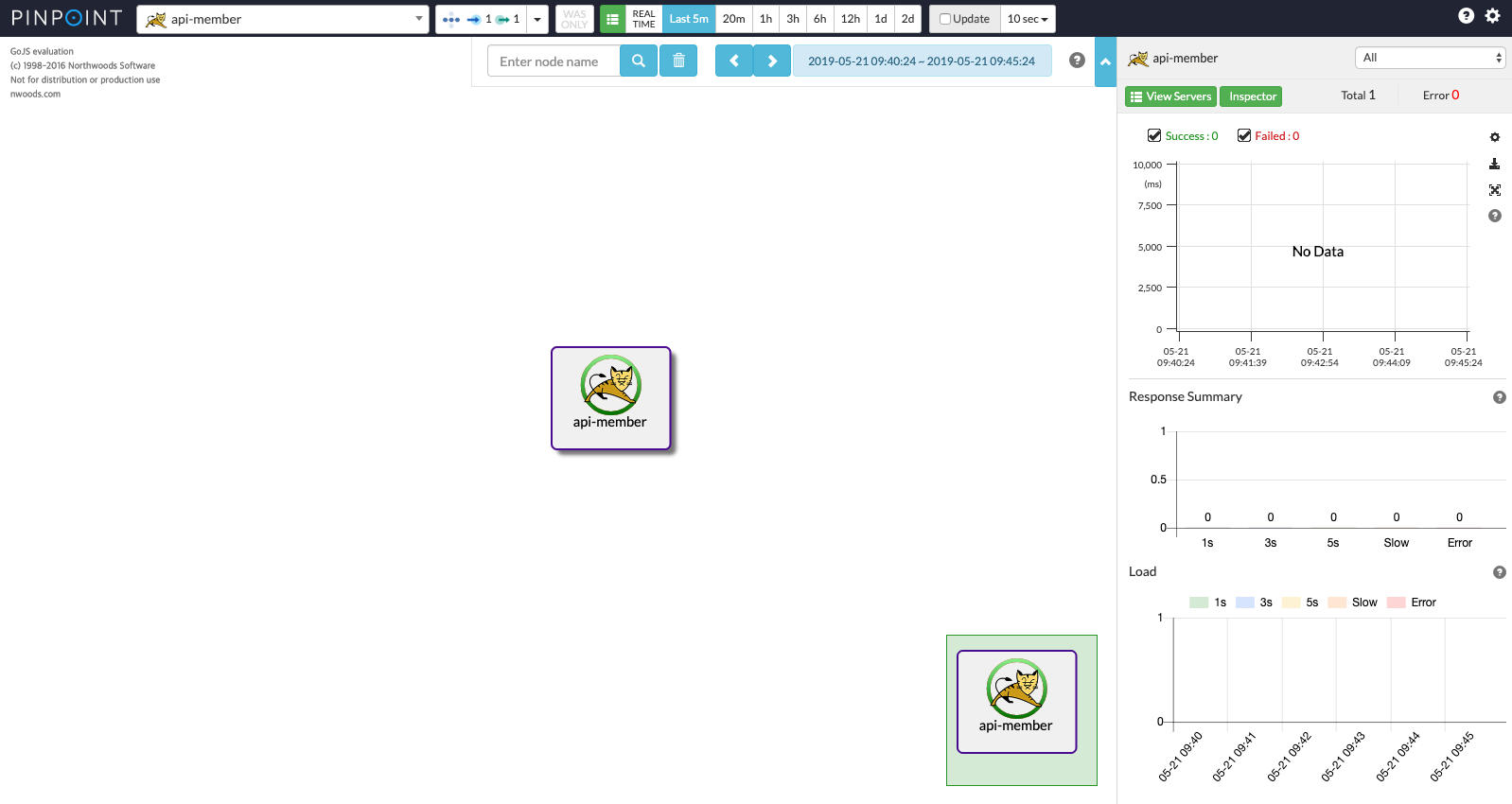Open scatter chart help icon

1495,216
